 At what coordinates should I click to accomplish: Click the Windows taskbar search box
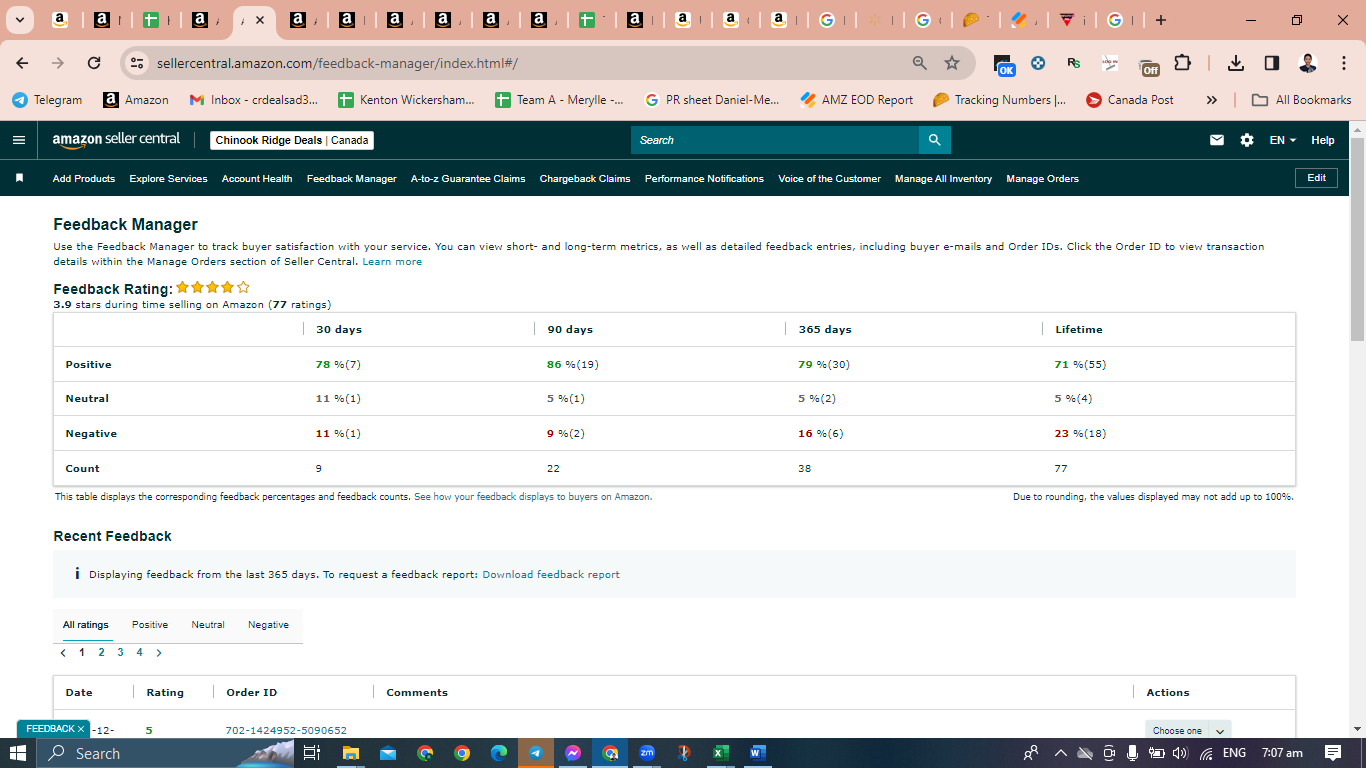(x=165, y=753)
